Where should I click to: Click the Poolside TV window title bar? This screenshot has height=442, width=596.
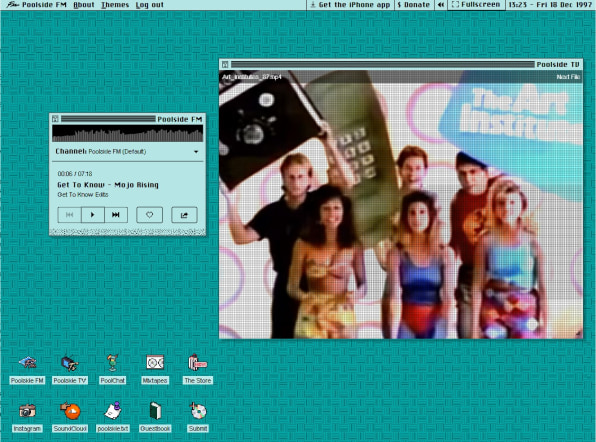[x=401, y=65]
